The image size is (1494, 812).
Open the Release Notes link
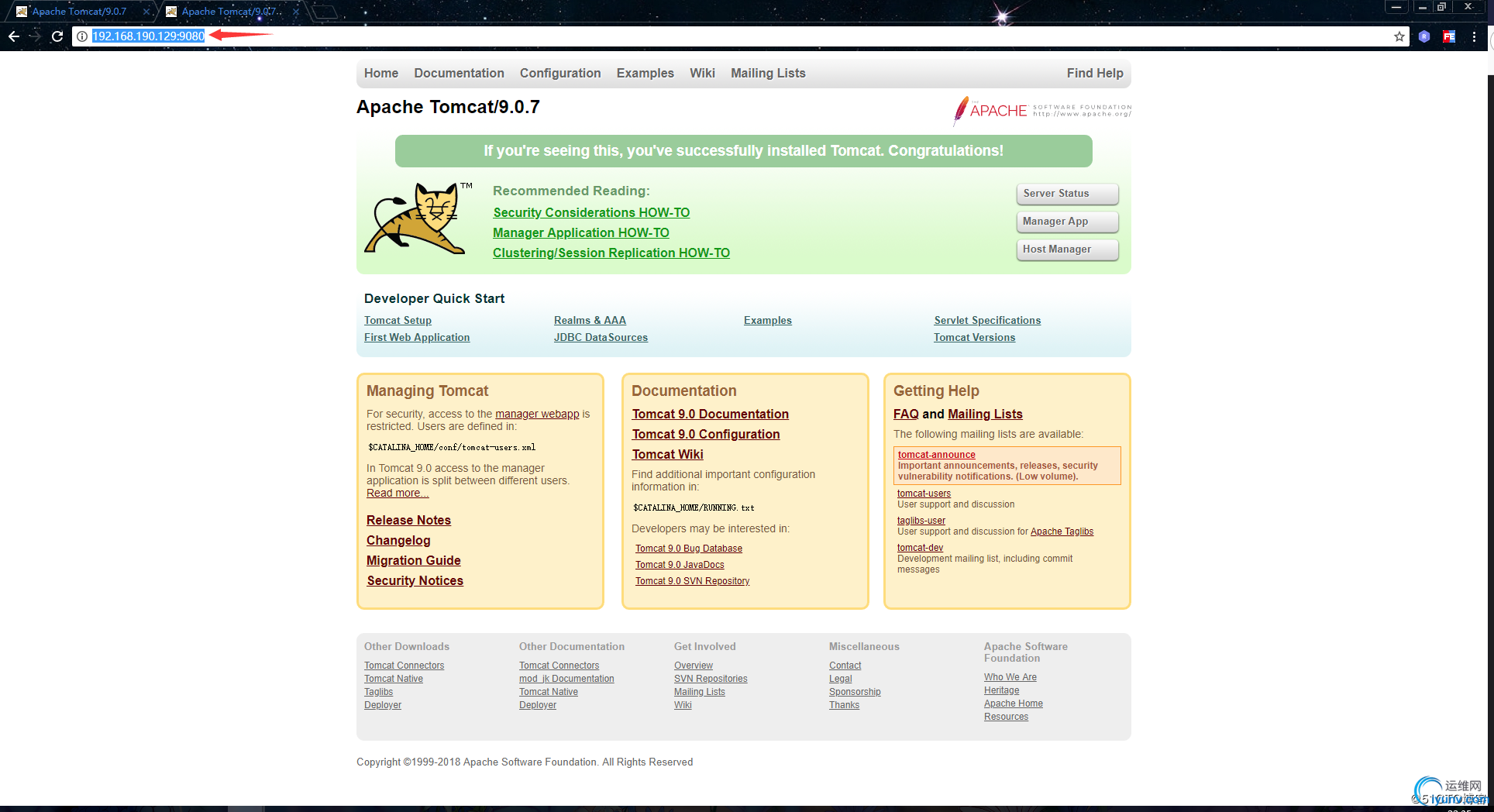pos(408,520)
